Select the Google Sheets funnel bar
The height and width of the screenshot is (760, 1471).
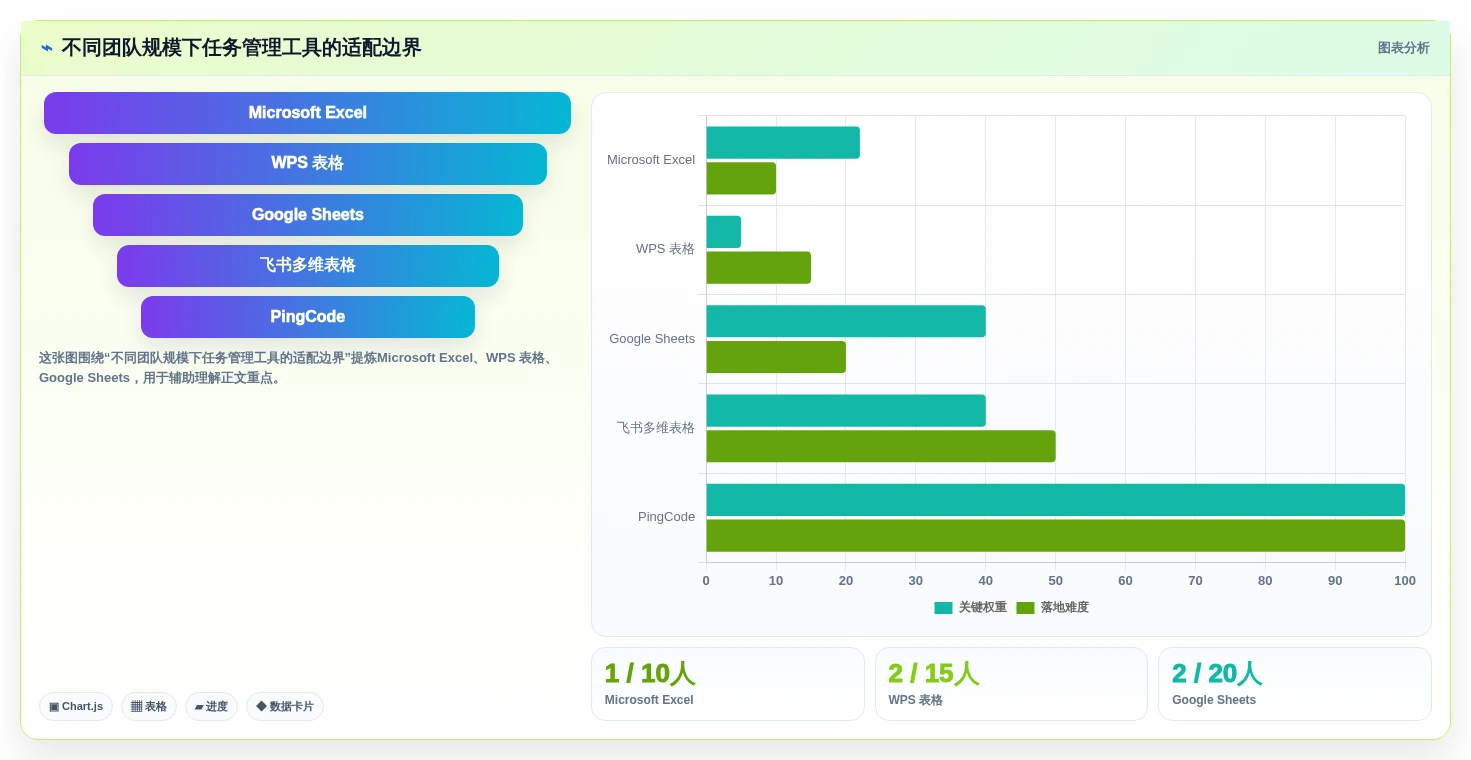[308, 215]
